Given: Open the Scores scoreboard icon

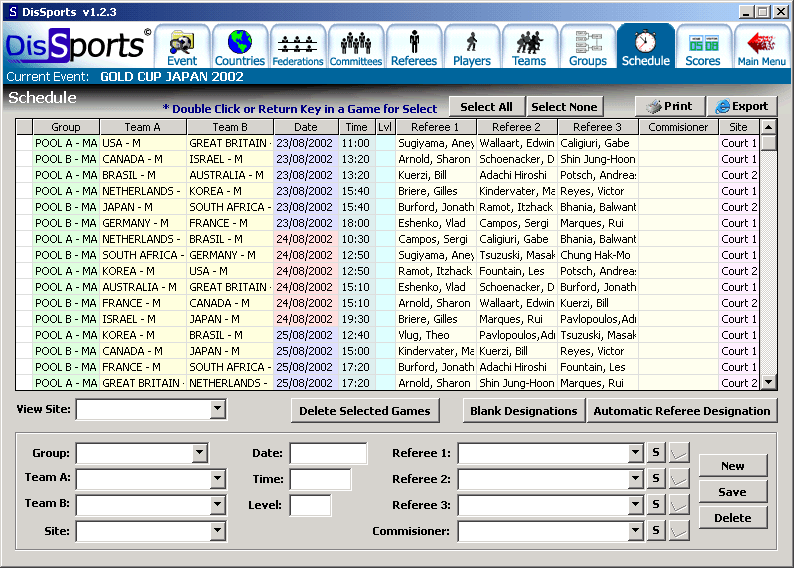Looking at the screenshot, I should tap(703, 47).
